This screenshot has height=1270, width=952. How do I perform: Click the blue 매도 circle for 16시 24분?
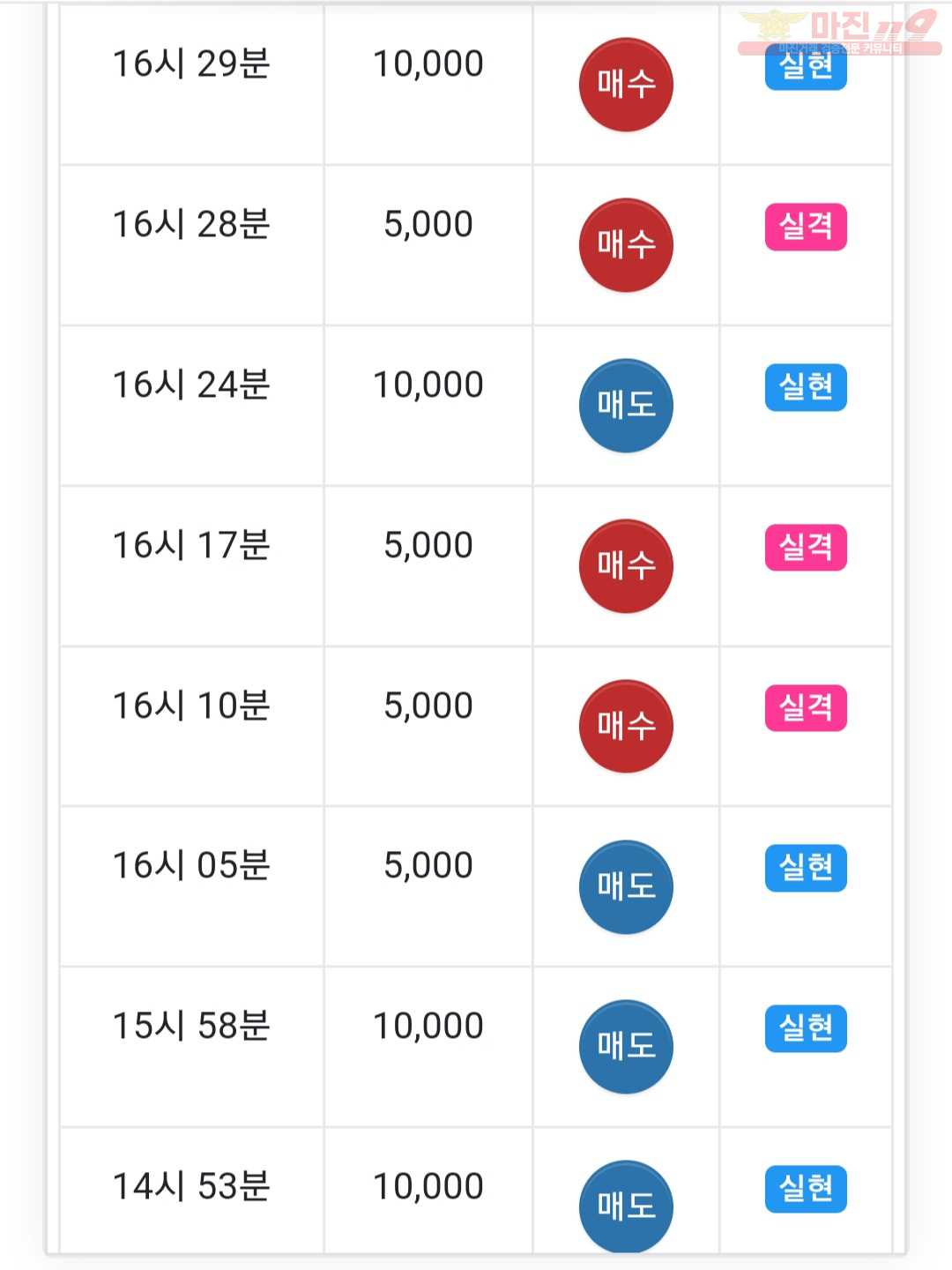coord(626,406)
